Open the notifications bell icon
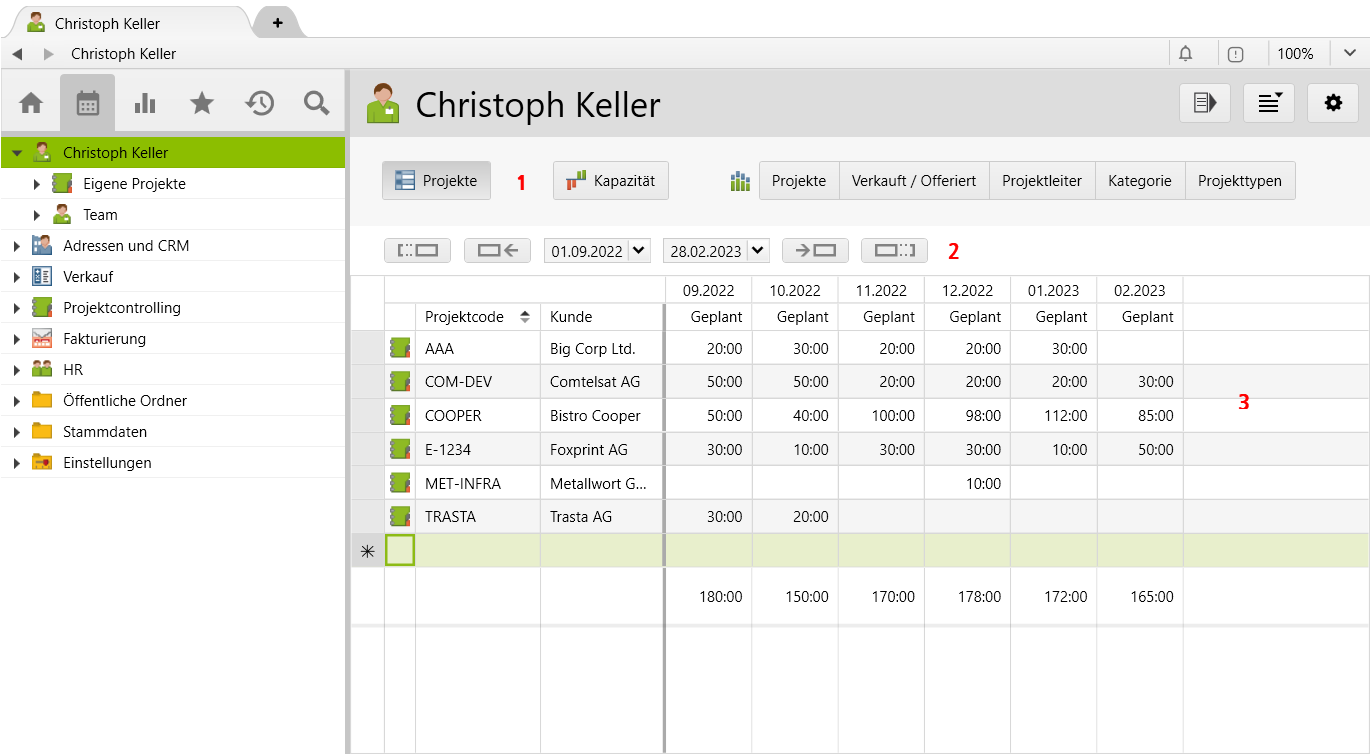 (1186, 54)
